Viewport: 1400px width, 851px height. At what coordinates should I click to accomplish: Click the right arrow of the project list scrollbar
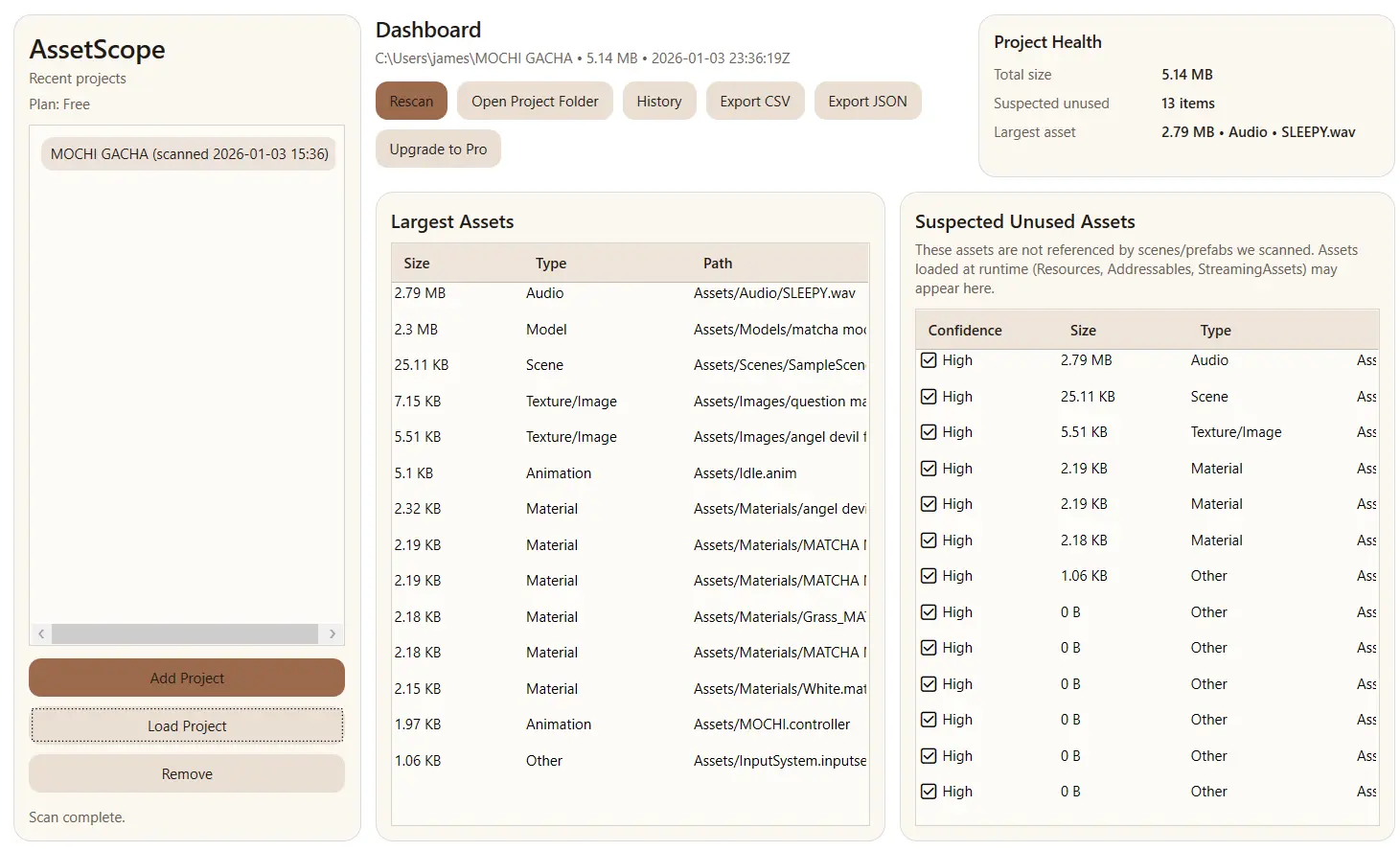pyautogui.click(x=333, y=634)
